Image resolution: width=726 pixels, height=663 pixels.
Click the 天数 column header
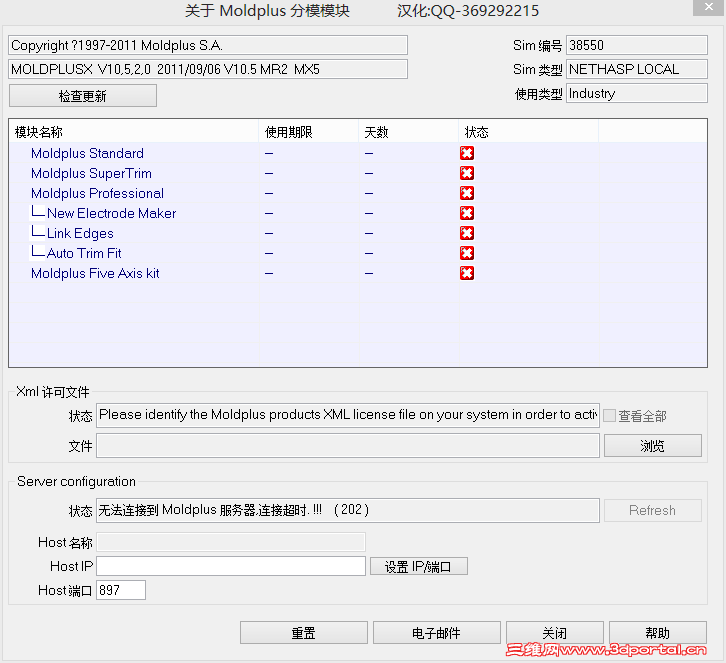tap(409, 132)
